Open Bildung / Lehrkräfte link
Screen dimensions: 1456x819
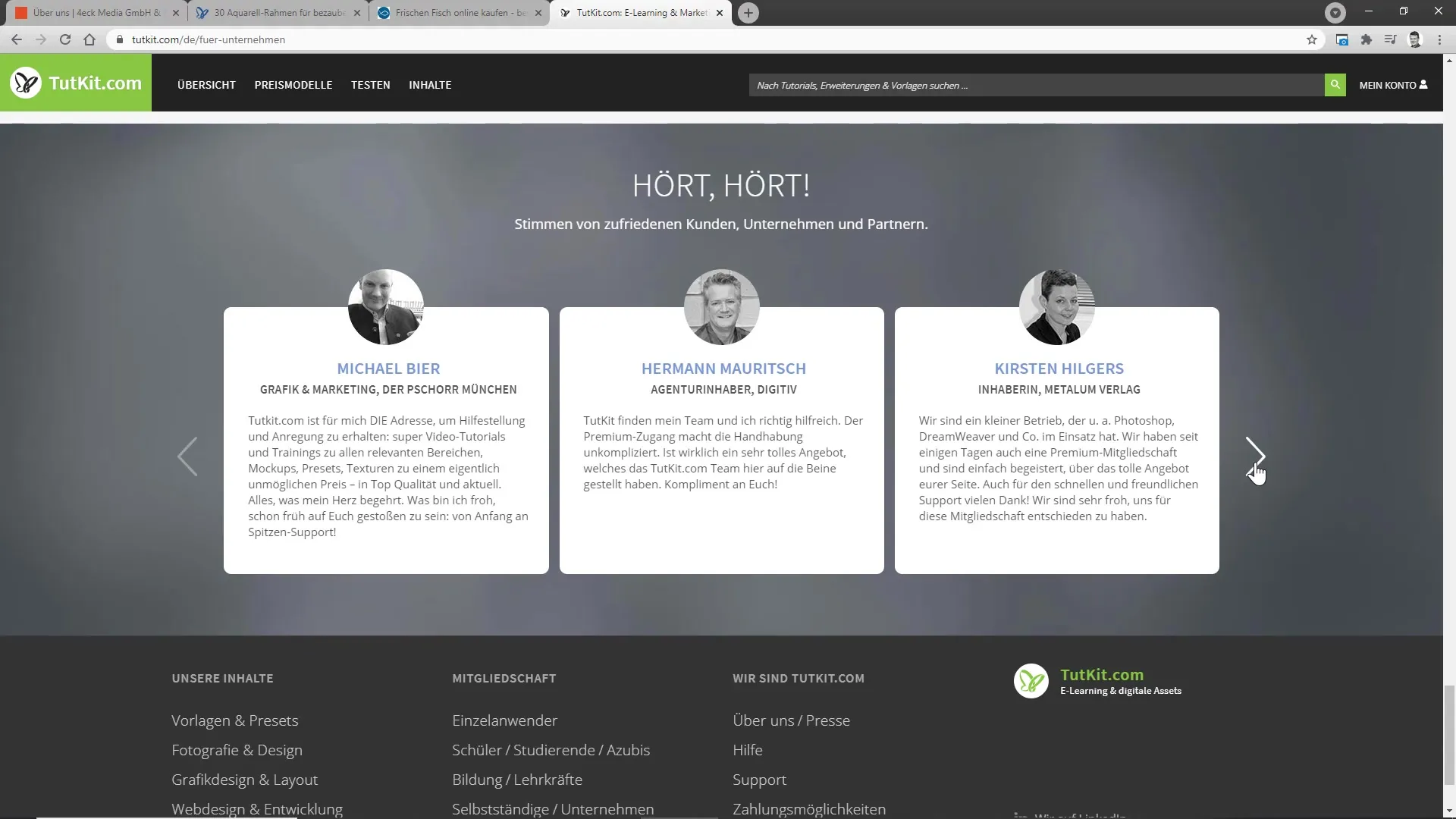coord(517,780)
